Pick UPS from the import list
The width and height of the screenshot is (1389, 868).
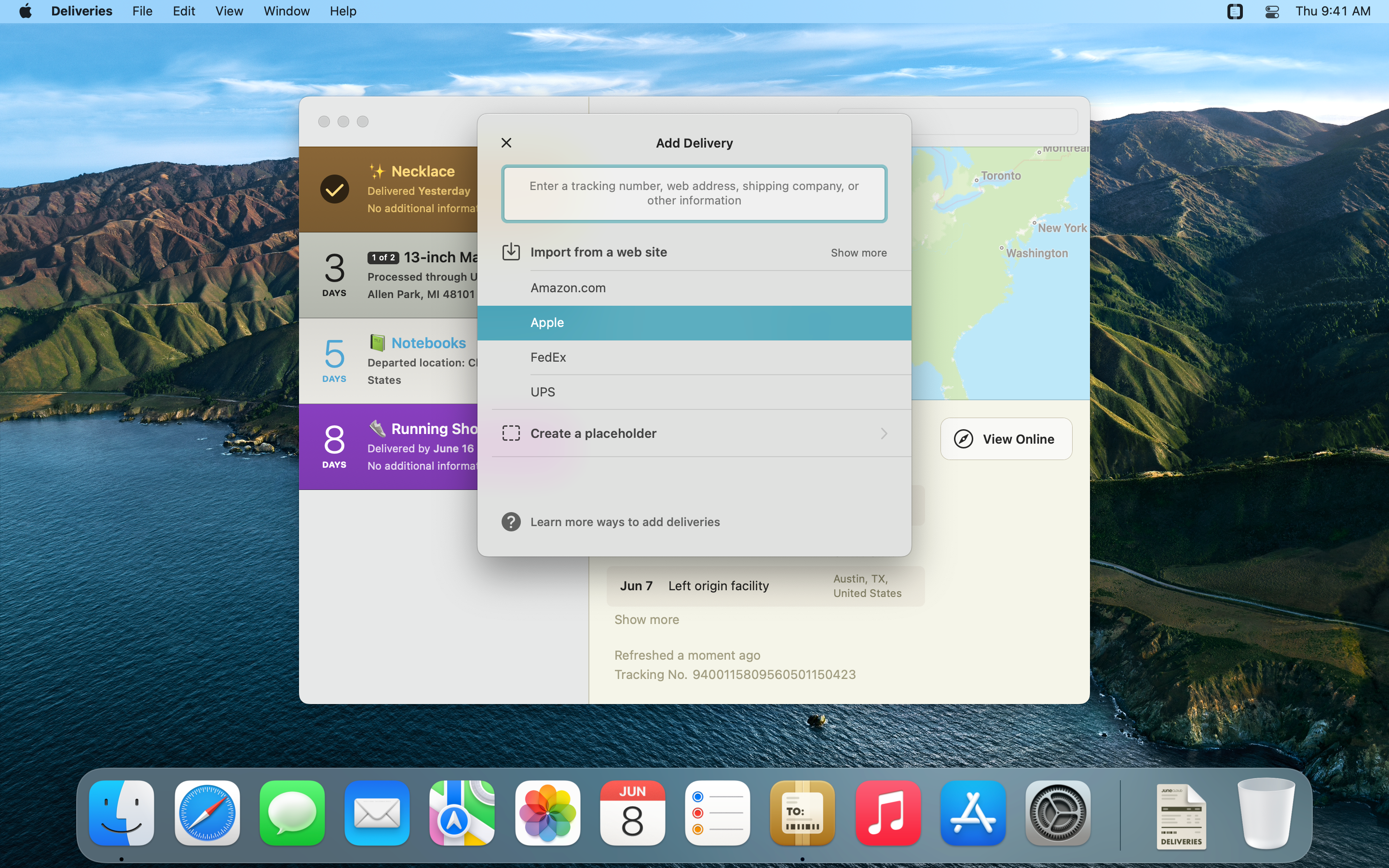(694, 392)
